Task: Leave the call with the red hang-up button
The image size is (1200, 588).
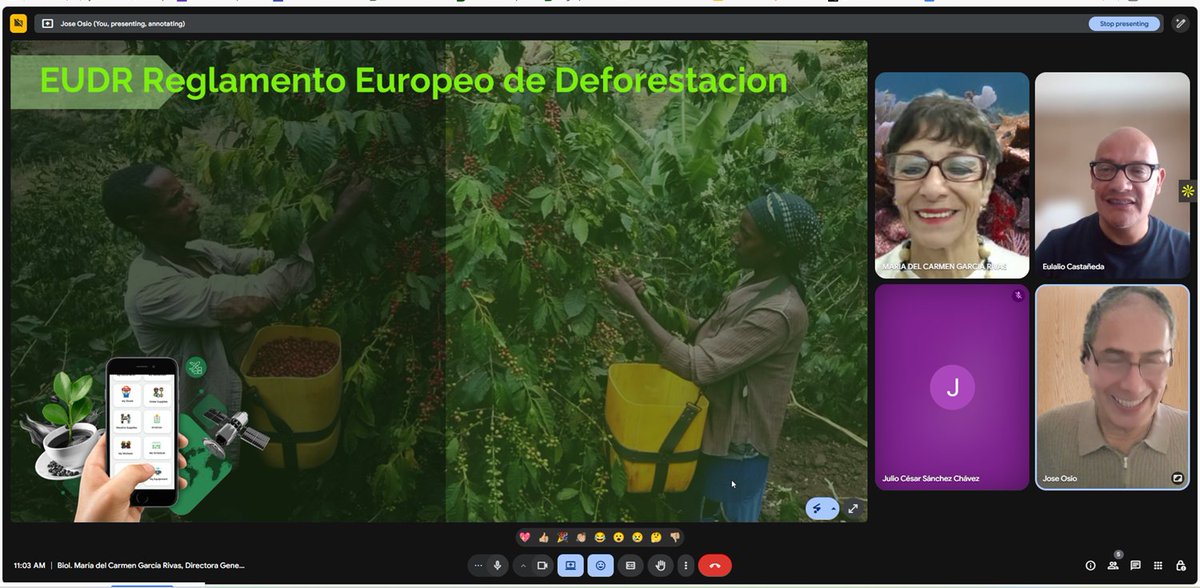Action: pos(716,565)
